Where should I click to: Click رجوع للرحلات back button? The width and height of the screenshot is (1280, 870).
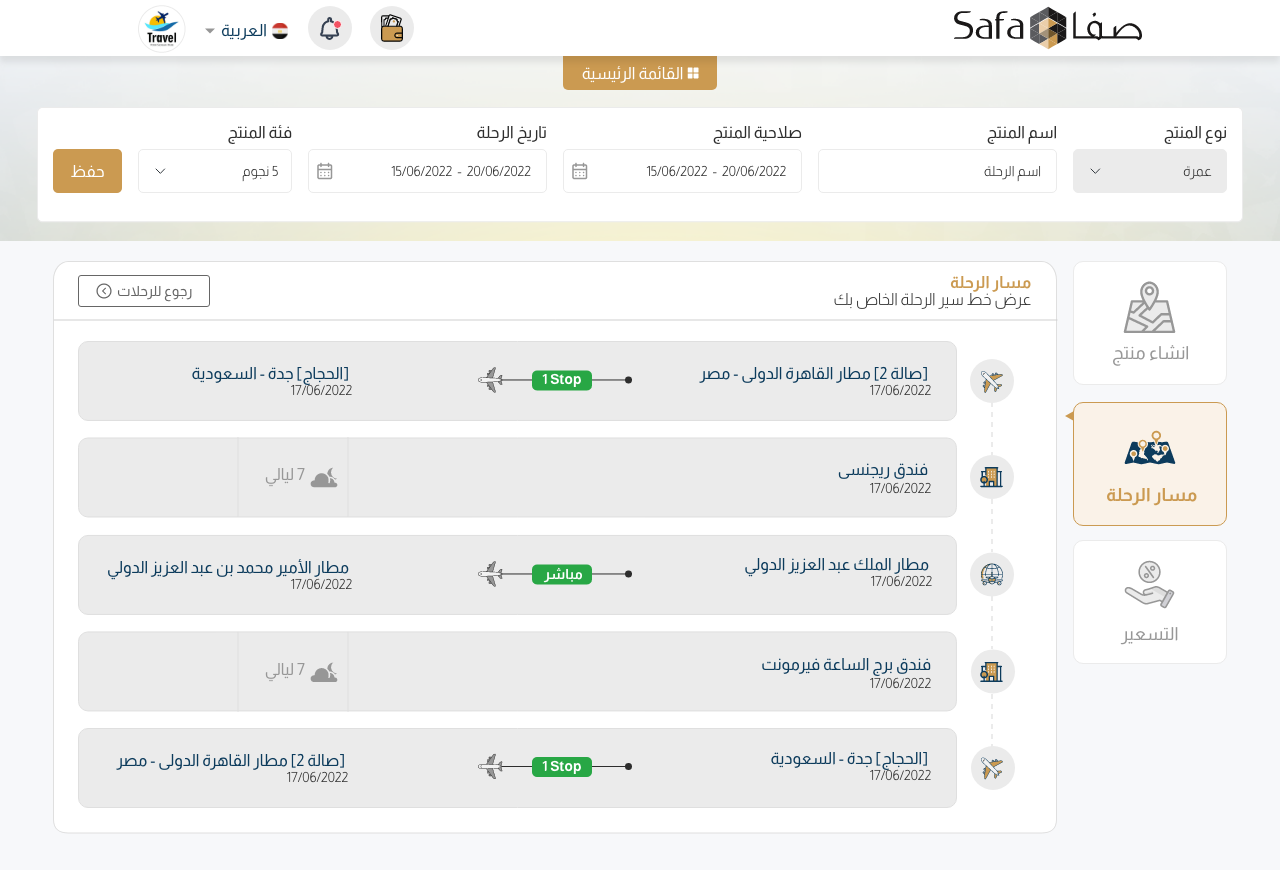pyautogui.click(x=144, y=291)
